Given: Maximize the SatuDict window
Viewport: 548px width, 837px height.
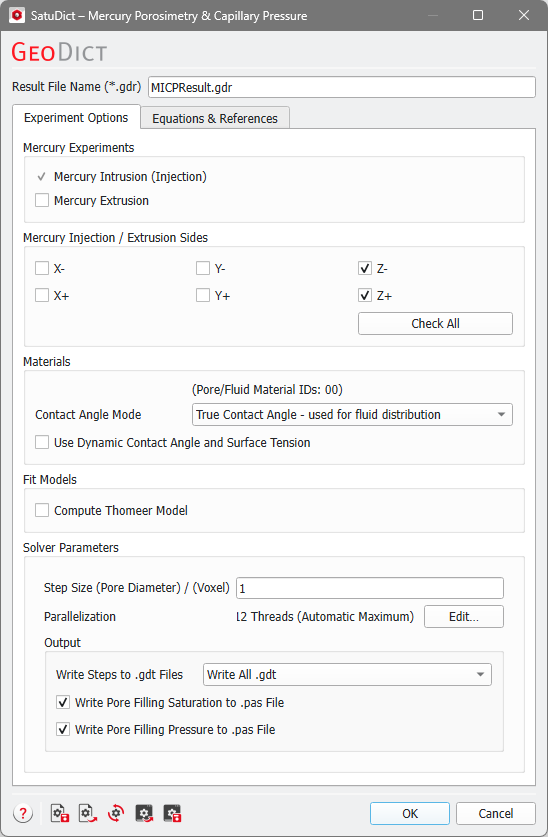Looking at the screenshot, I should (x=478, y=15).
